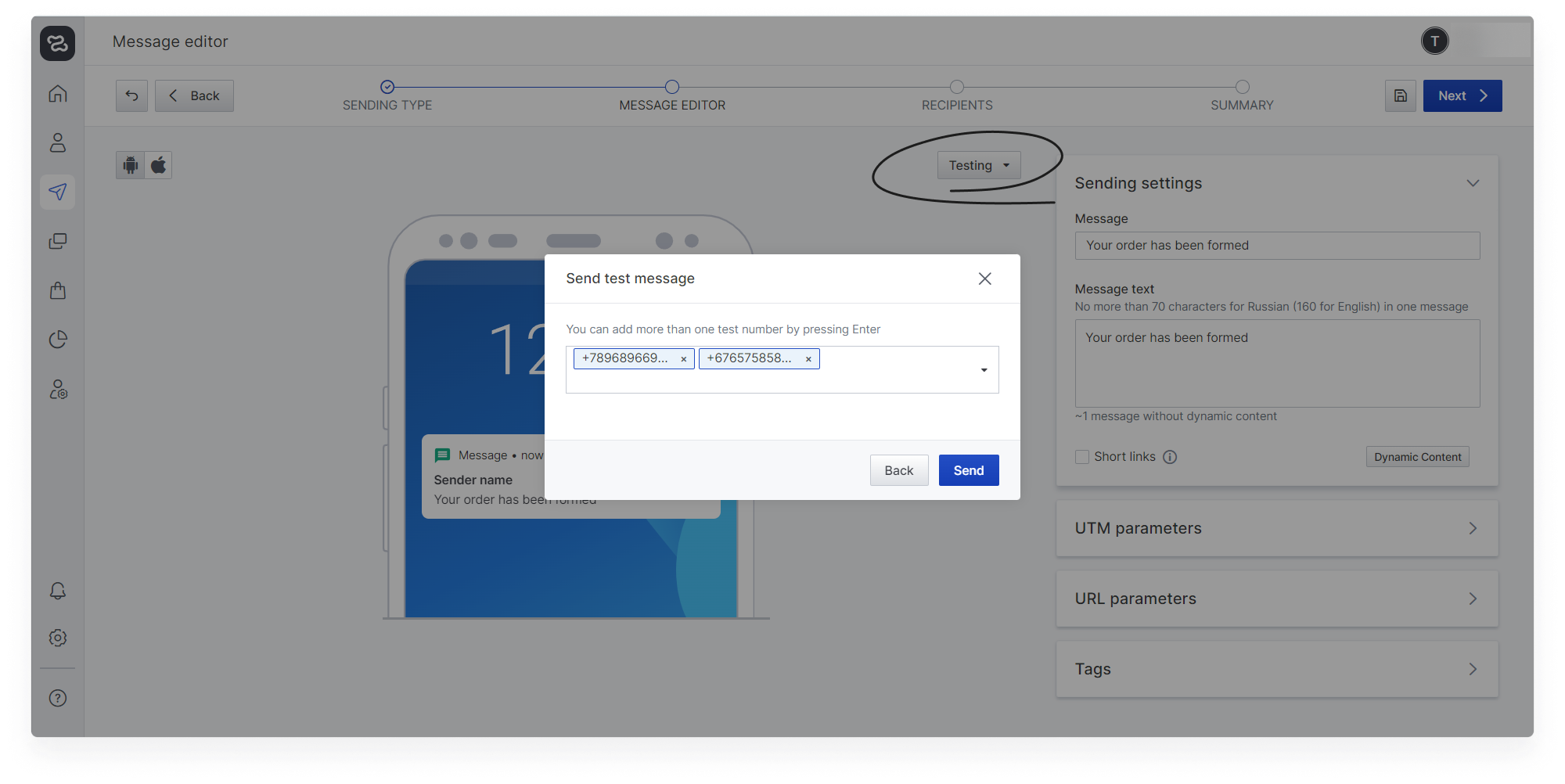This screenshot has height=784, width=1565.
Task: Remove the +789689669 test number
Action: tap(683, 359)
